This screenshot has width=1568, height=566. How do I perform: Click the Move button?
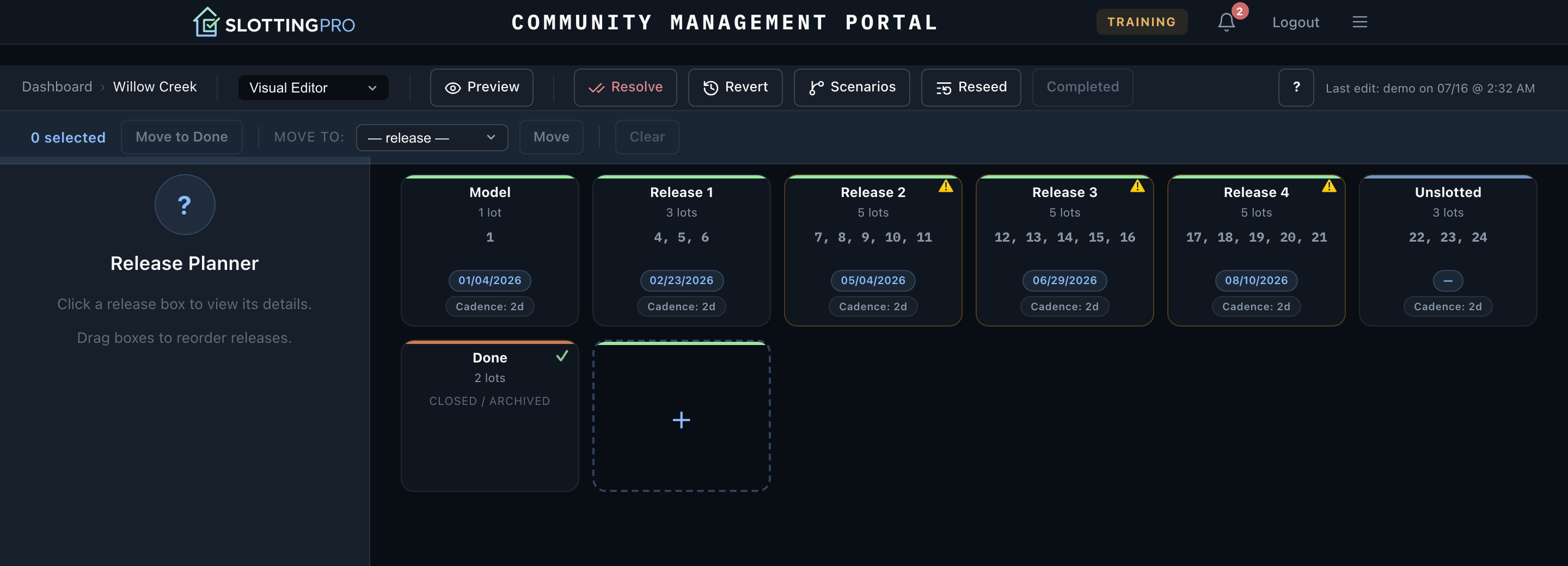551,137
